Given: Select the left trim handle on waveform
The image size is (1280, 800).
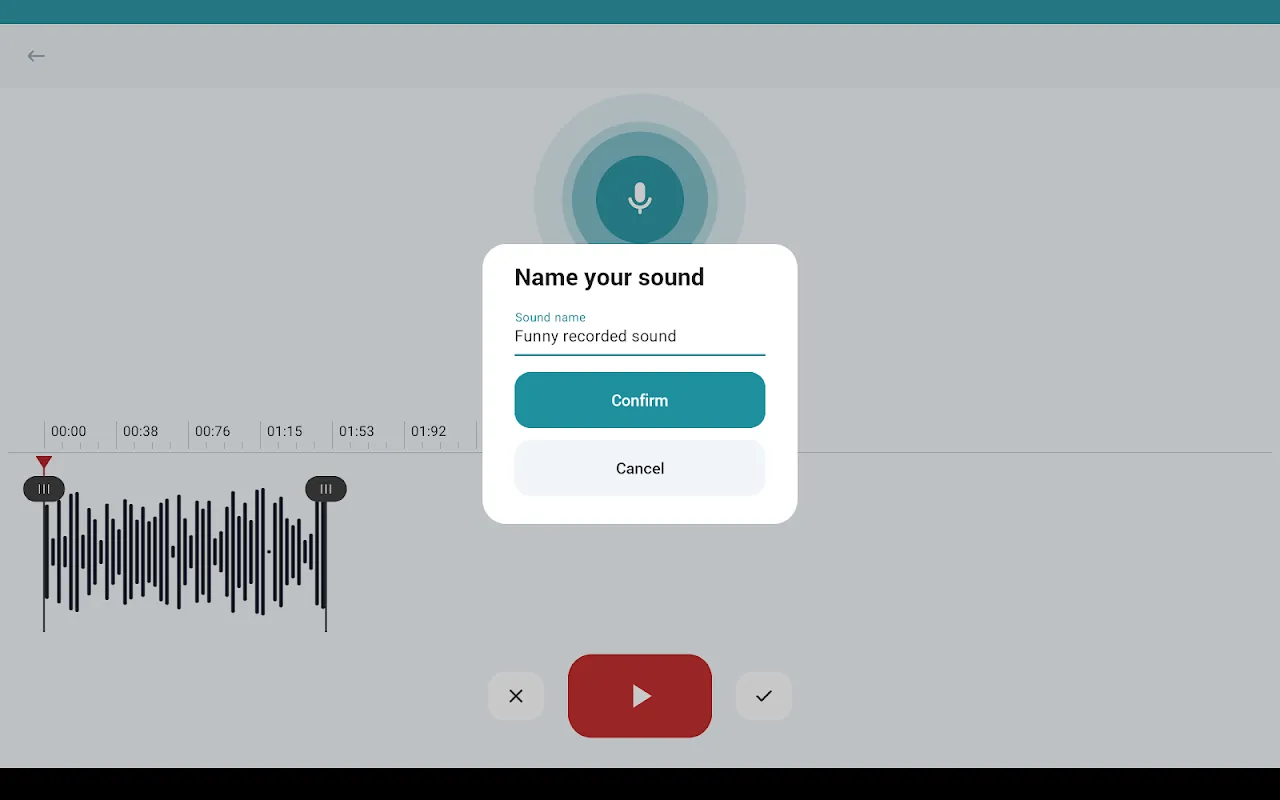Looking at the screenshot, I should click(44, 489).
